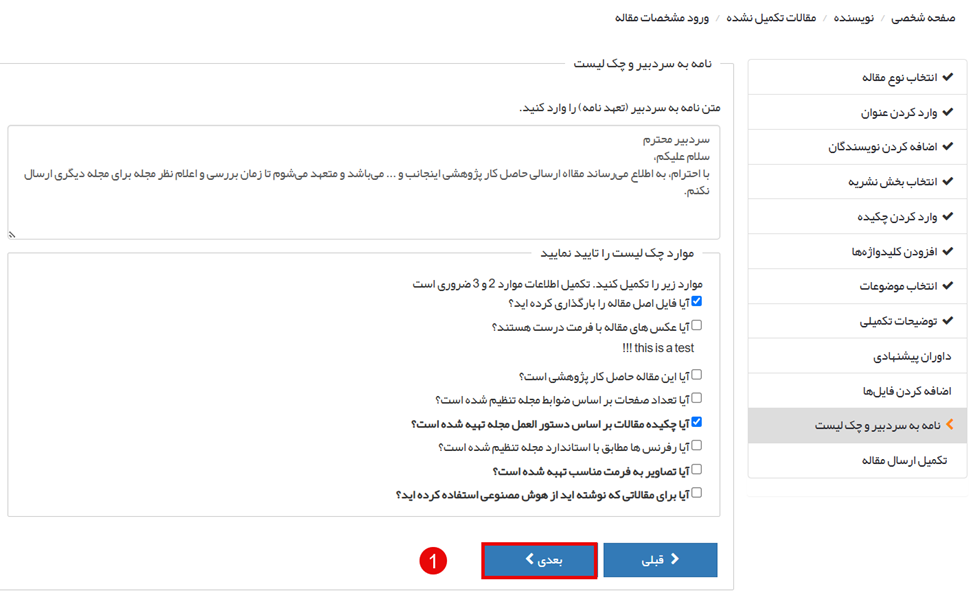
Task: Check 'آیا تصاویر به فرمت مناسب تهیه شده است؟'
Action: pyautogui.click(x=697, y=468)
